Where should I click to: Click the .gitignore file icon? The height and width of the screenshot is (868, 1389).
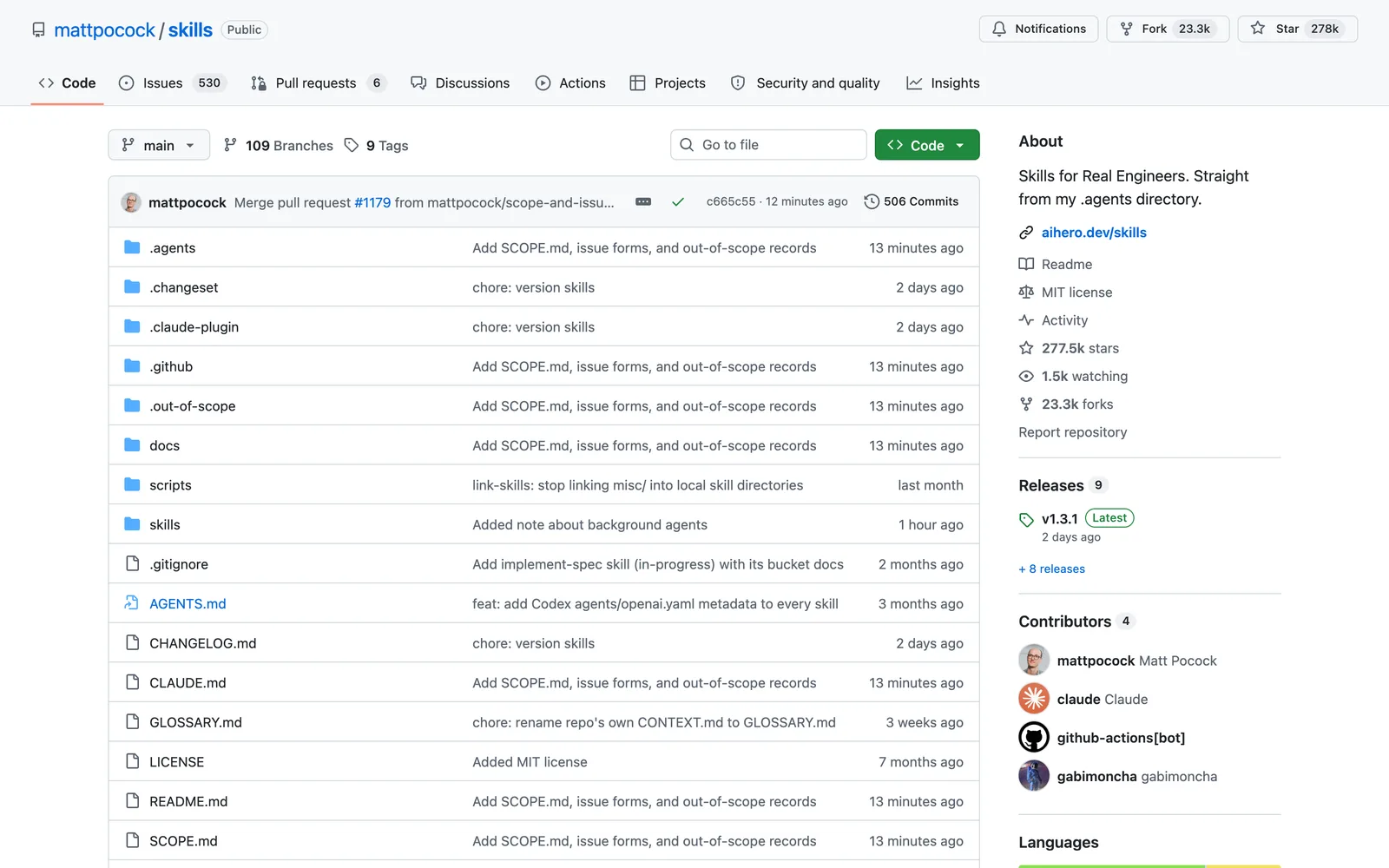(x=132, y=564)
